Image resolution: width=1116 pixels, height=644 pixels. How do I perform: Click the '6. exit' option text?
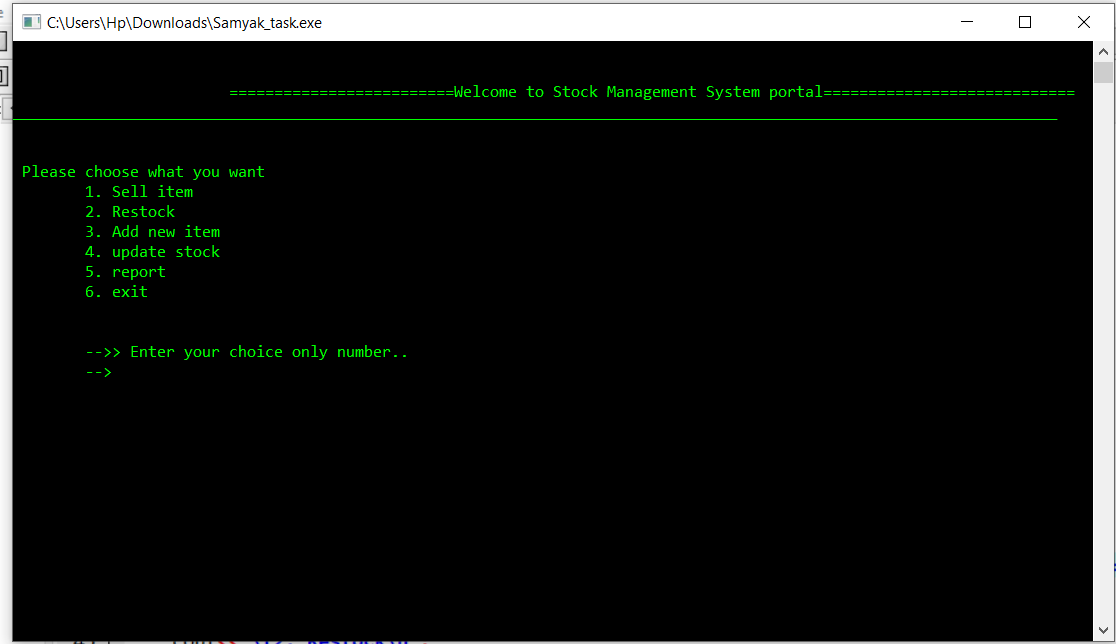pyautogui.click(x=116, y=292)
